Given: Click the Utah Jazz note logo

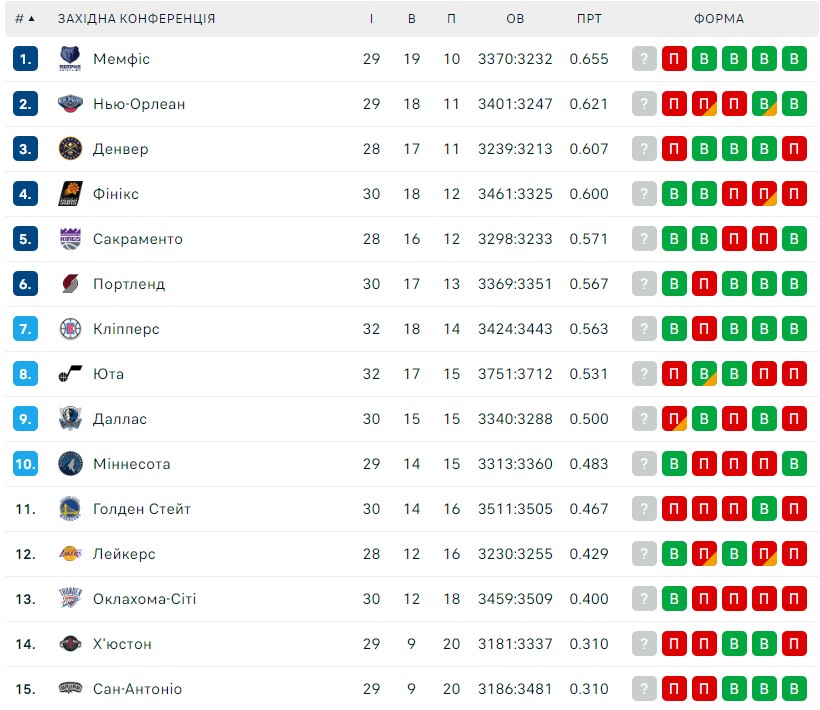Looking at the screenshot, I should 70,373.
